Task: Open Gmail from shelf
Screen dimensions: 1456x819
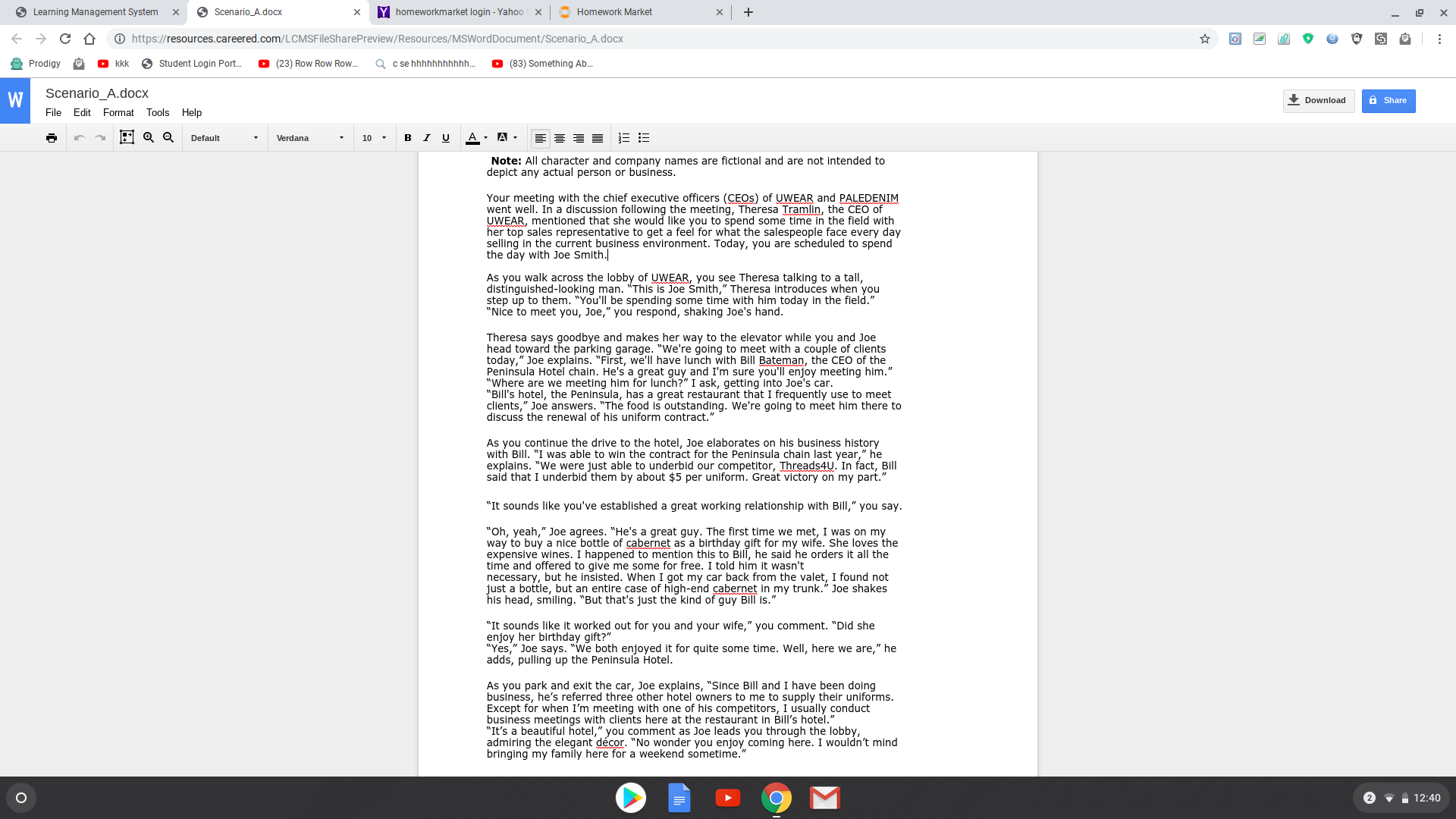Action: coord(825,798)
